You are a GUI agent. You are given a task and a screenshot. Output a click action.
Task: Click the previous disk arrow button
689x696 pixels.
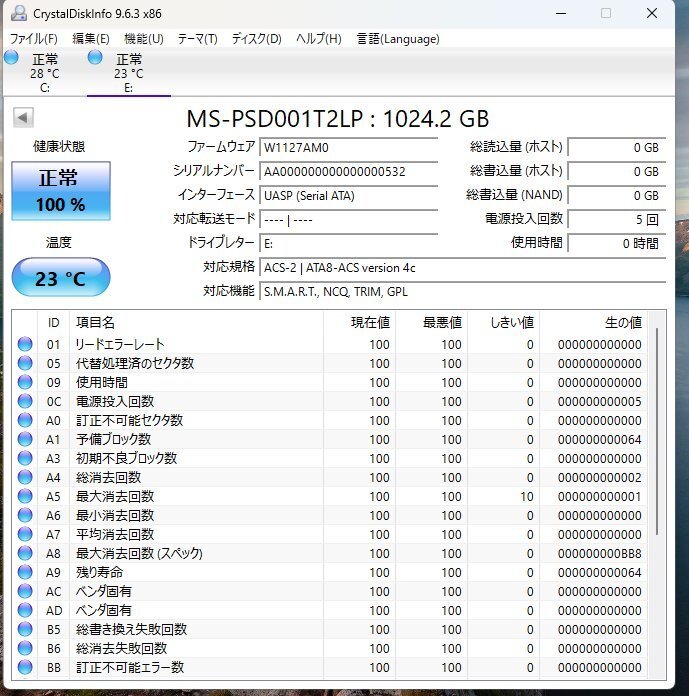[23, 118]
